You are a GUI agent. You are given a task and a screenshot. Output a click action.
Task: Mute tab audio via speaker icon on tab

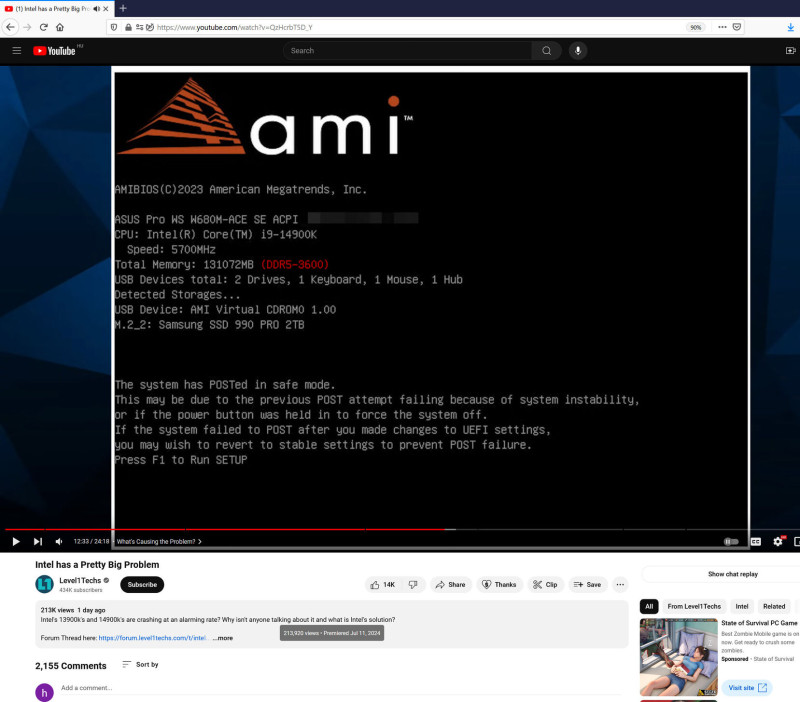click(x=96, y=9)
